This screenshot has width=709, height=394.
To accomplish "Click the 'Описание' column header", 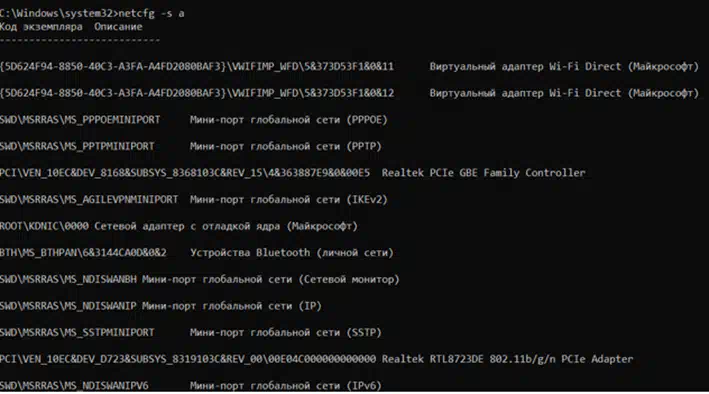I will pyautogui.click(x=118, y=27).
